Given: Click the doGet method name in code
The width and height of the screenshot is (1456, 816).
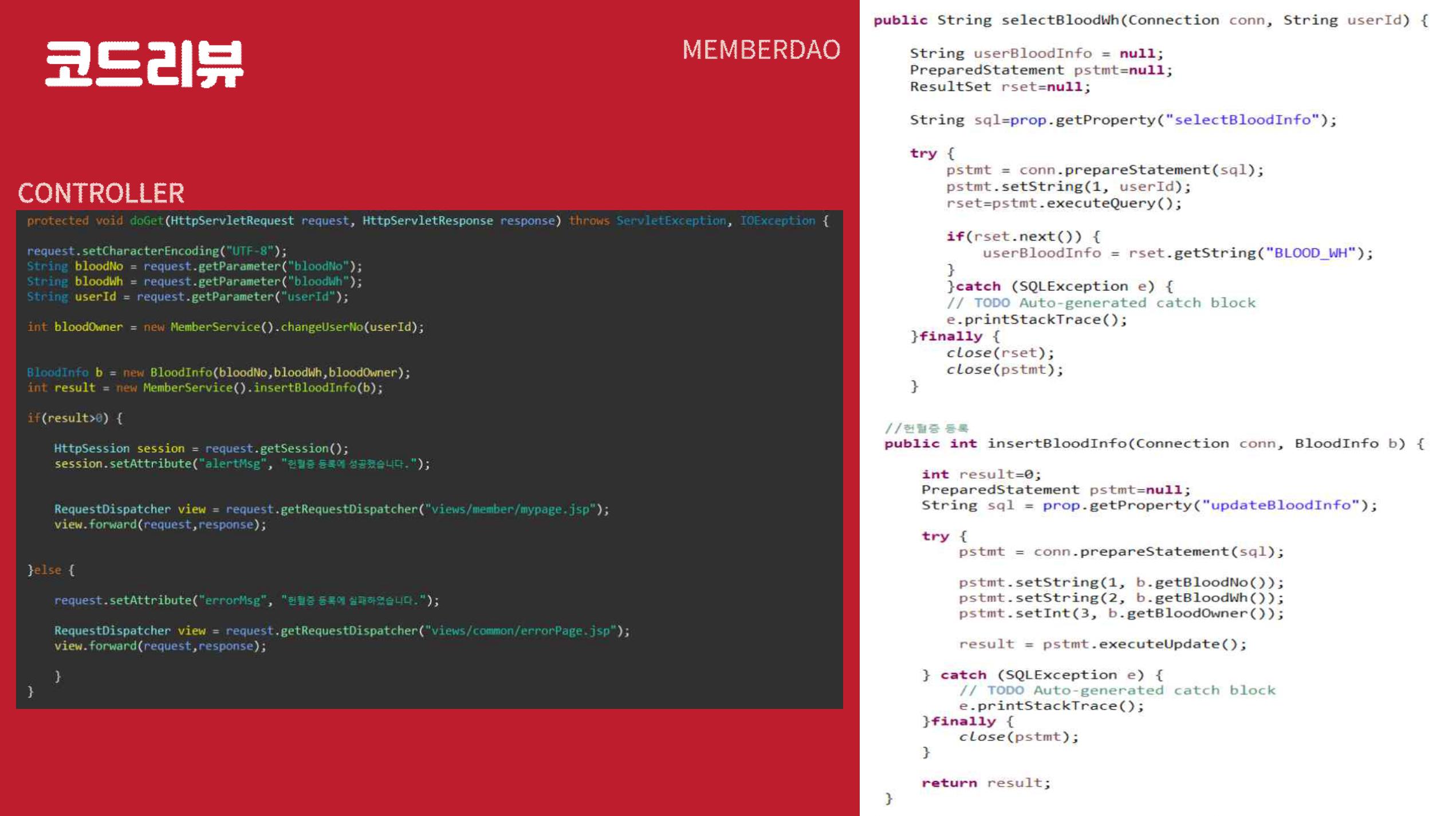Looking at the screenshot, I should pyautogui.click(x=146, y=221).
